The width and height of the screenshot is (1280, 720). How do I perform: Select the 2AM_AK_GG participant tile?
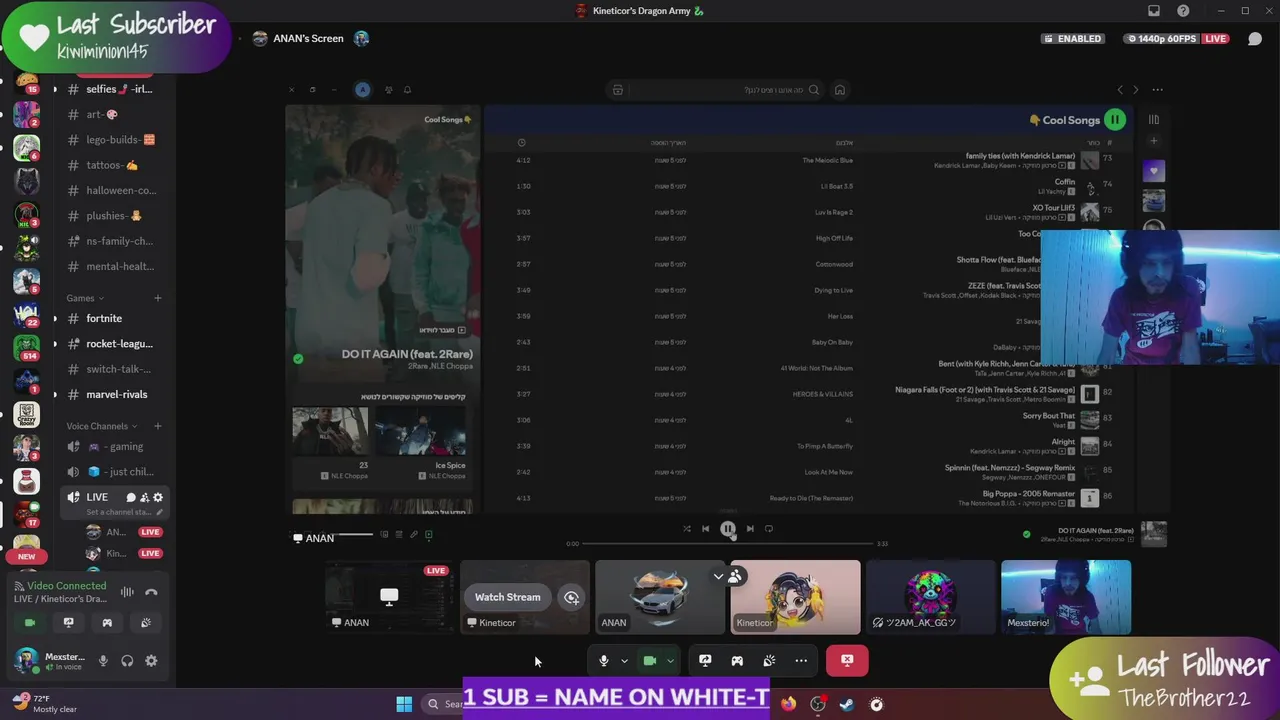[930, 597]
